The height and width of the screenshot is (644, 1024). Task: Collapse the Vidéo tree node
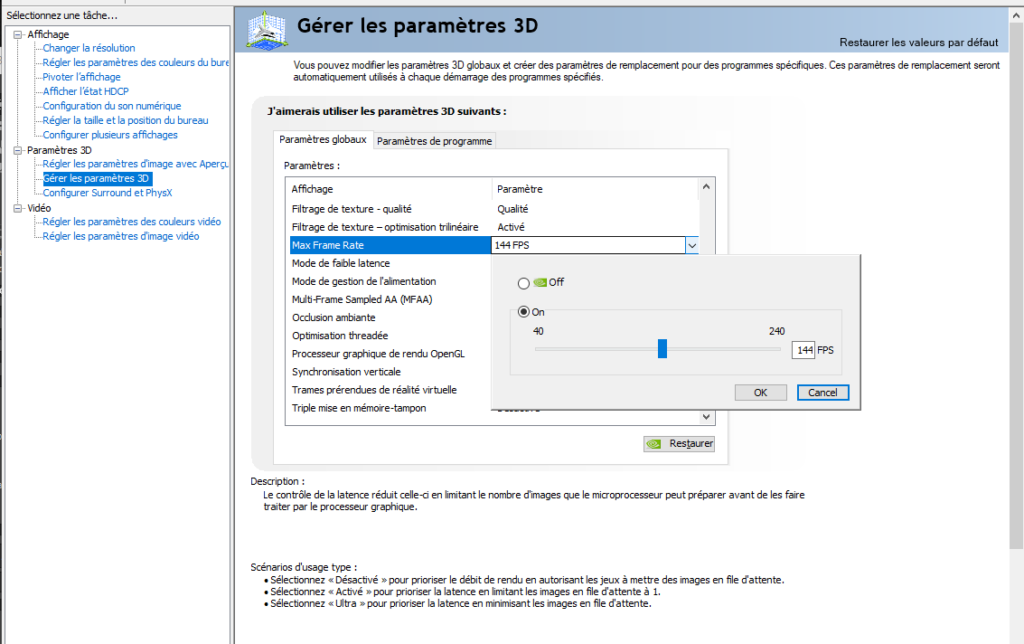click(x=17, y=208)
